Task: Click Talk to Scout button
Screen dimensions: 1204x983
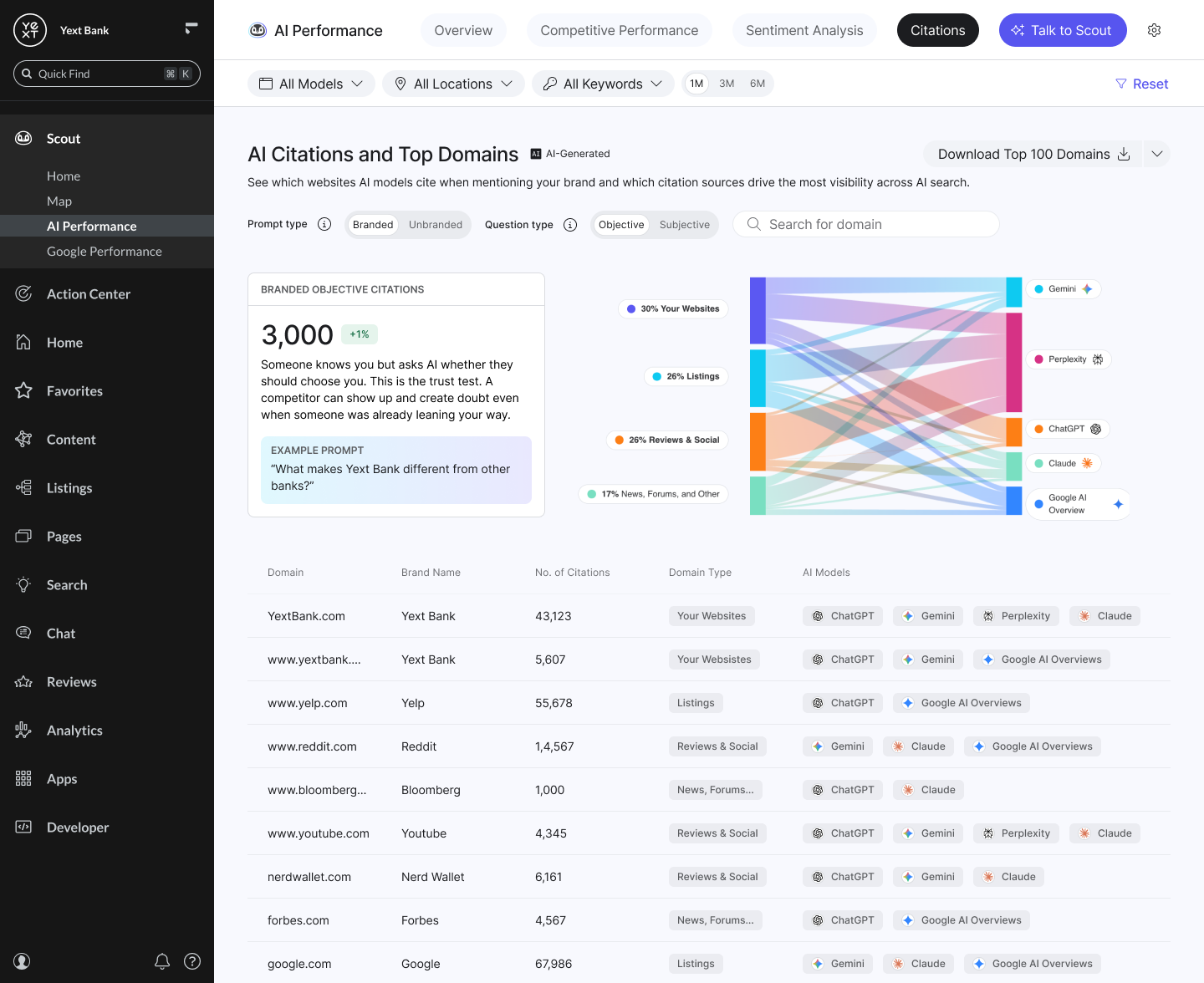Action: (1063, 30)
